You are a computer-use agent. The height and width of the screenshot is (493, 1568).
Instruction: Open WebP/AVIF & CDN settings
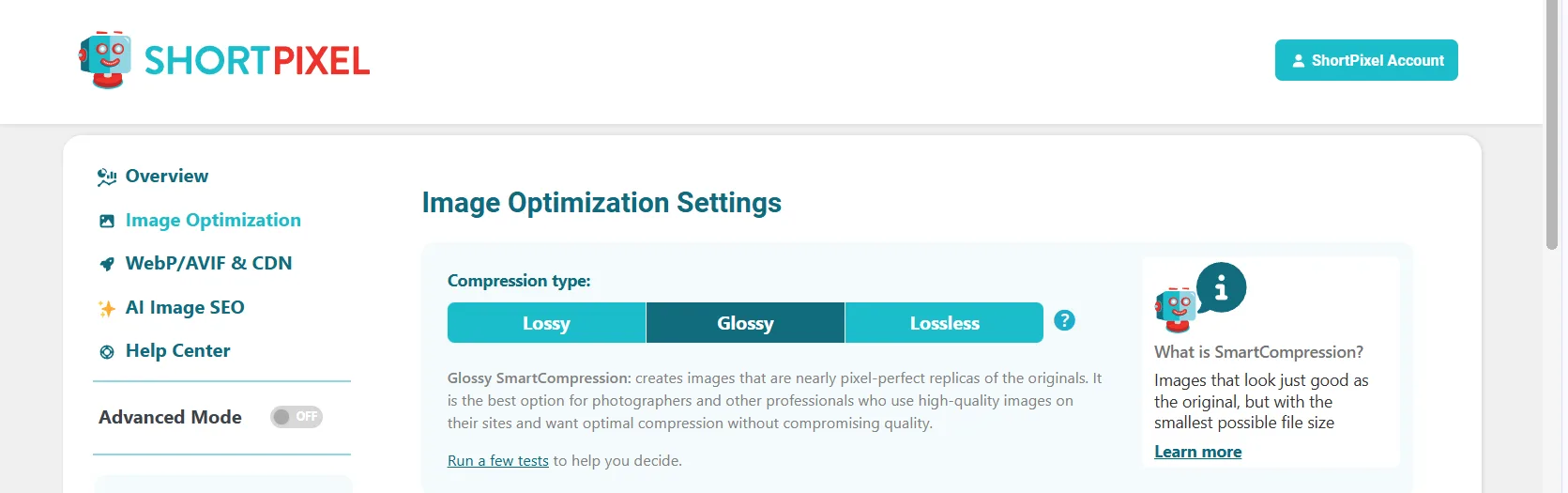click(208, 264)
